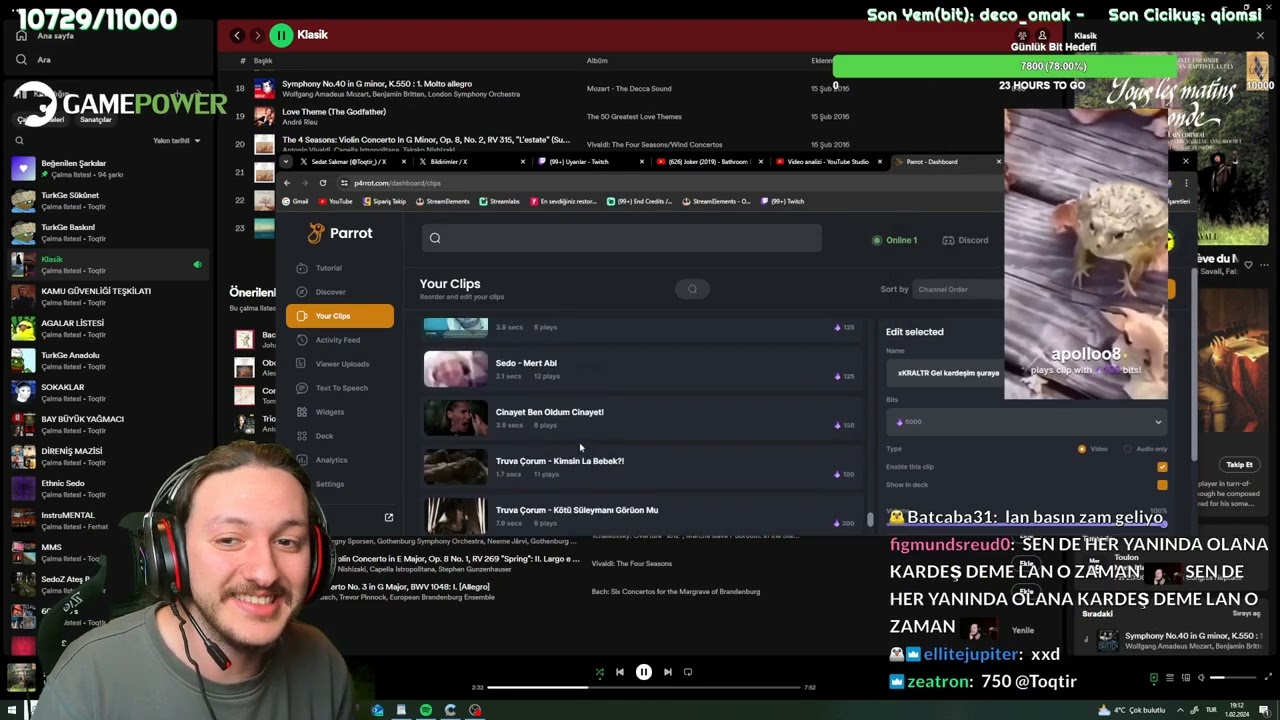Open Settings in Parrot sidebar
Viewport: 1280px width, 720px height.
(329, 484)
